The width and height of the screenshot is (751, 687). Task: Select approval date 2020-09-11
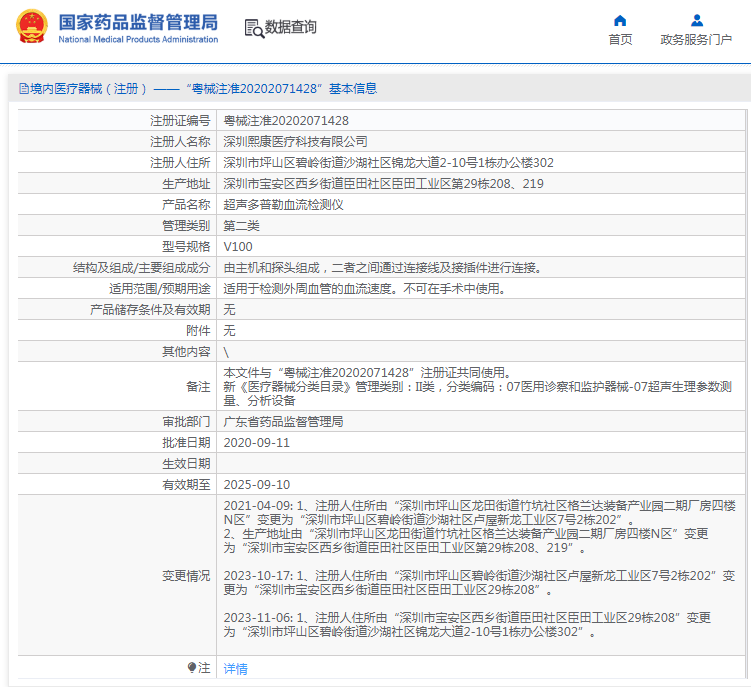click(257, 443)
